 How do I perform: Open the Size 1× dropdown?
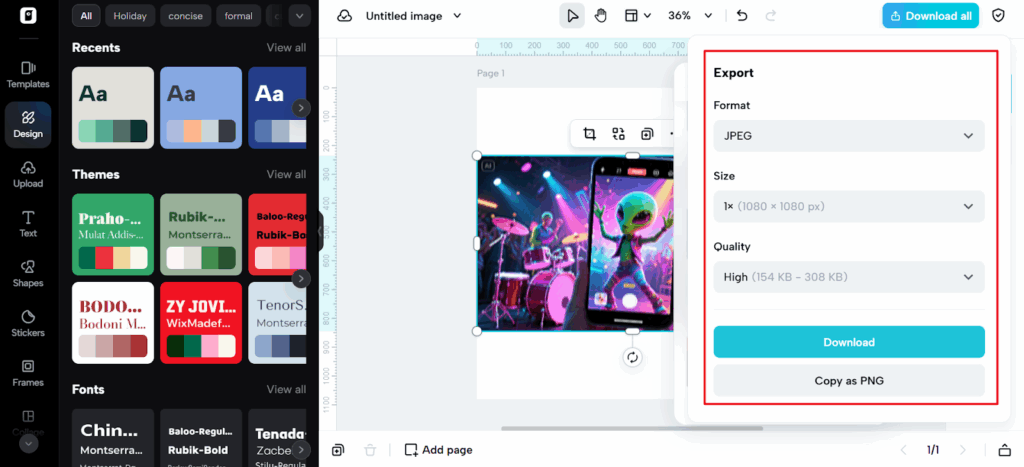tap(848, 206)
